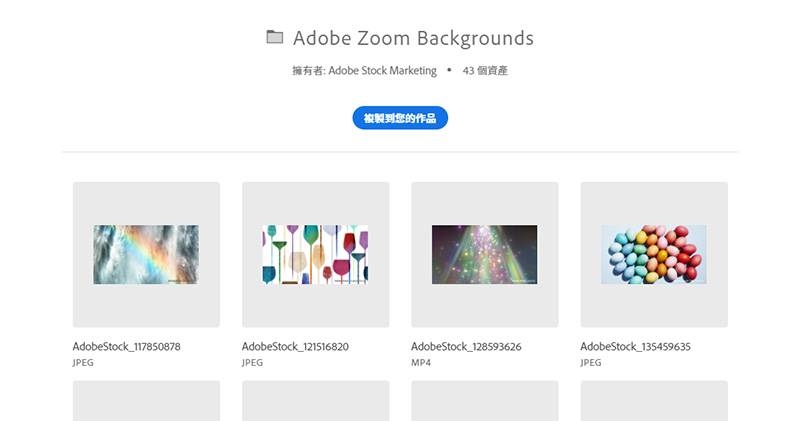Click the AdobeStock_117850878 file name

(x=127, y=346)
